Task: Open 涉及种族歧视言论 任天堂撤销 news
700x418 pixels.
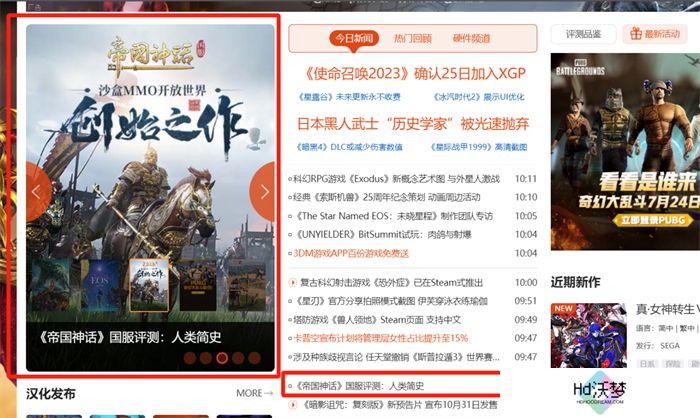Action: (396, 357)
